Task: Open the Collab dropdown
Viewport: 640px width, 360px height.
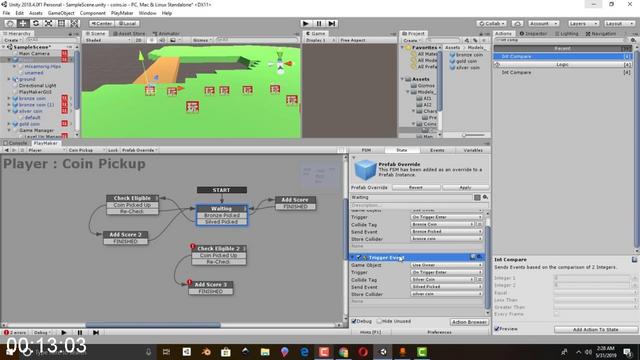Action: (x=491, y=24)
